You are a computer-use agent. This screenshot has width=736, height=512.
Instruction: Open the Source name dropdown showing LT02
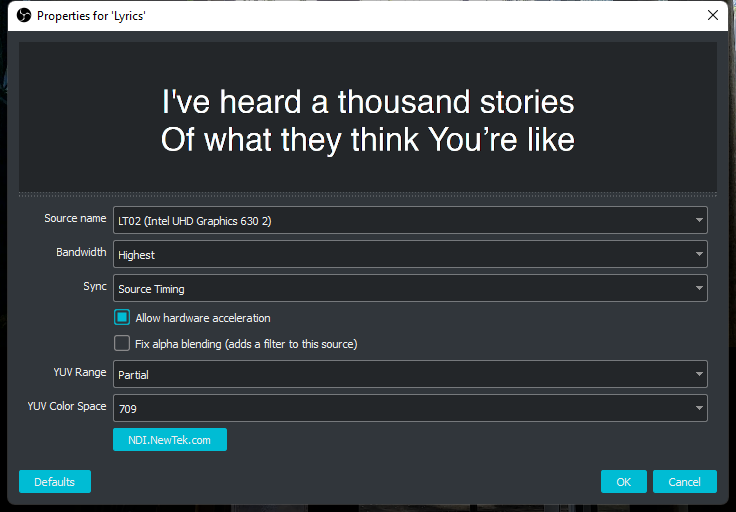click(410, 220)
